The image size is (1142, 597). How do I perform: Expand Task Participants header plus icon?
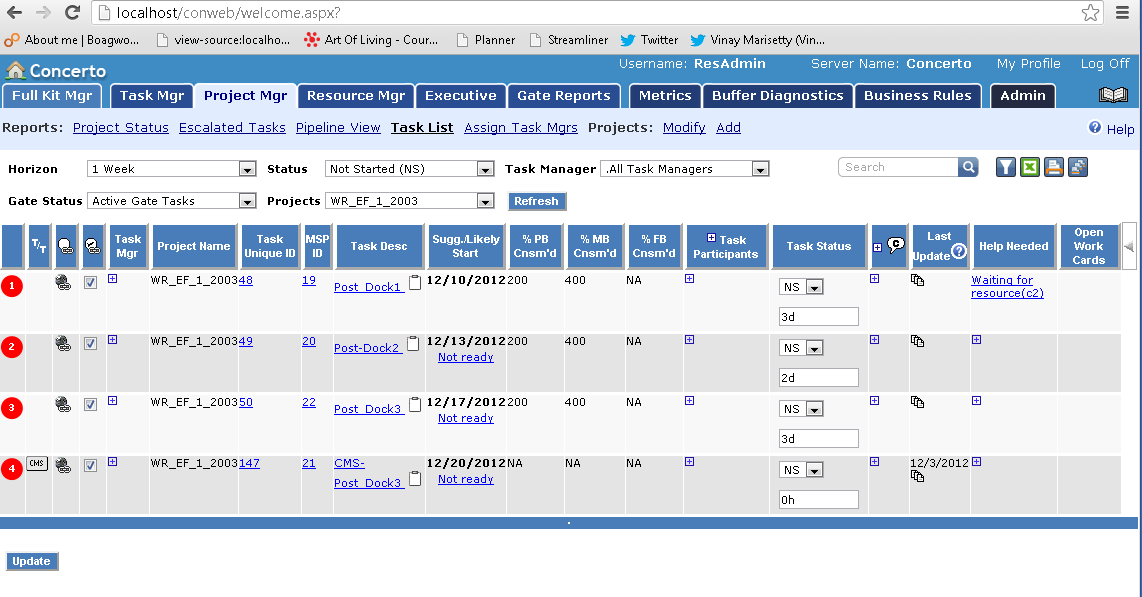coord(712,238)
